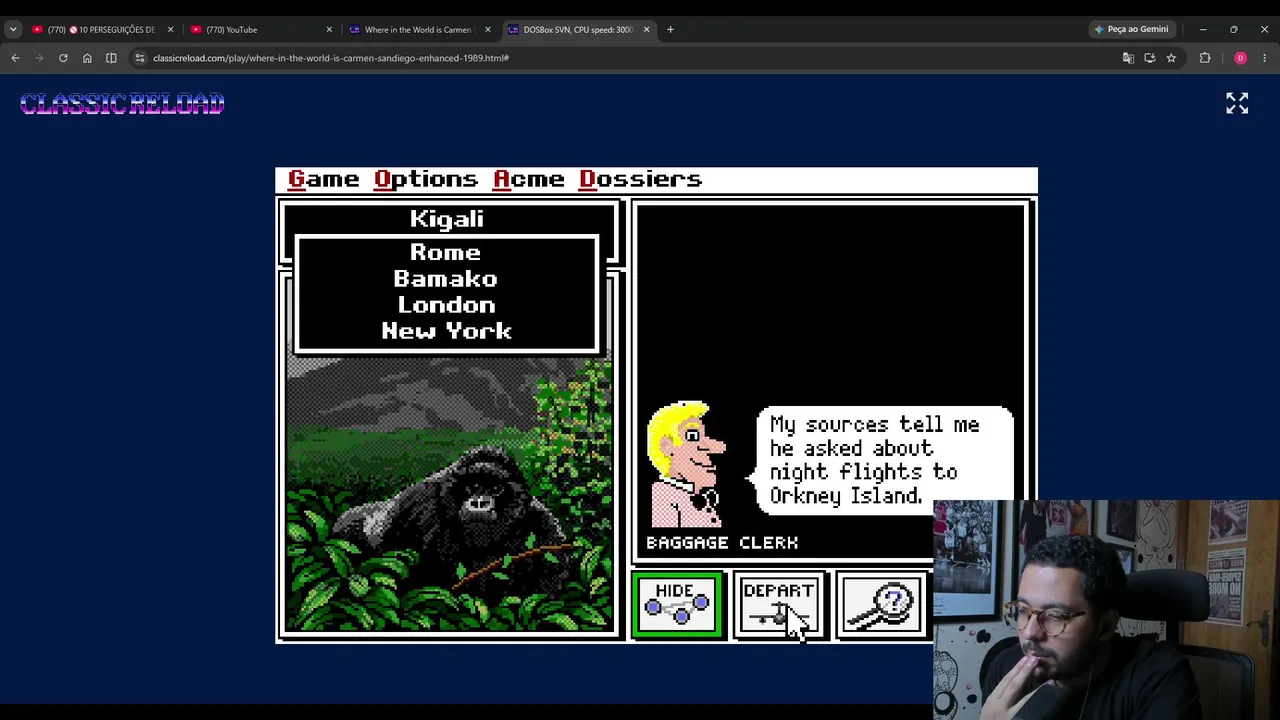Open the tab search dropdown
Viewport: 1280px width, 720px height.
13,30
